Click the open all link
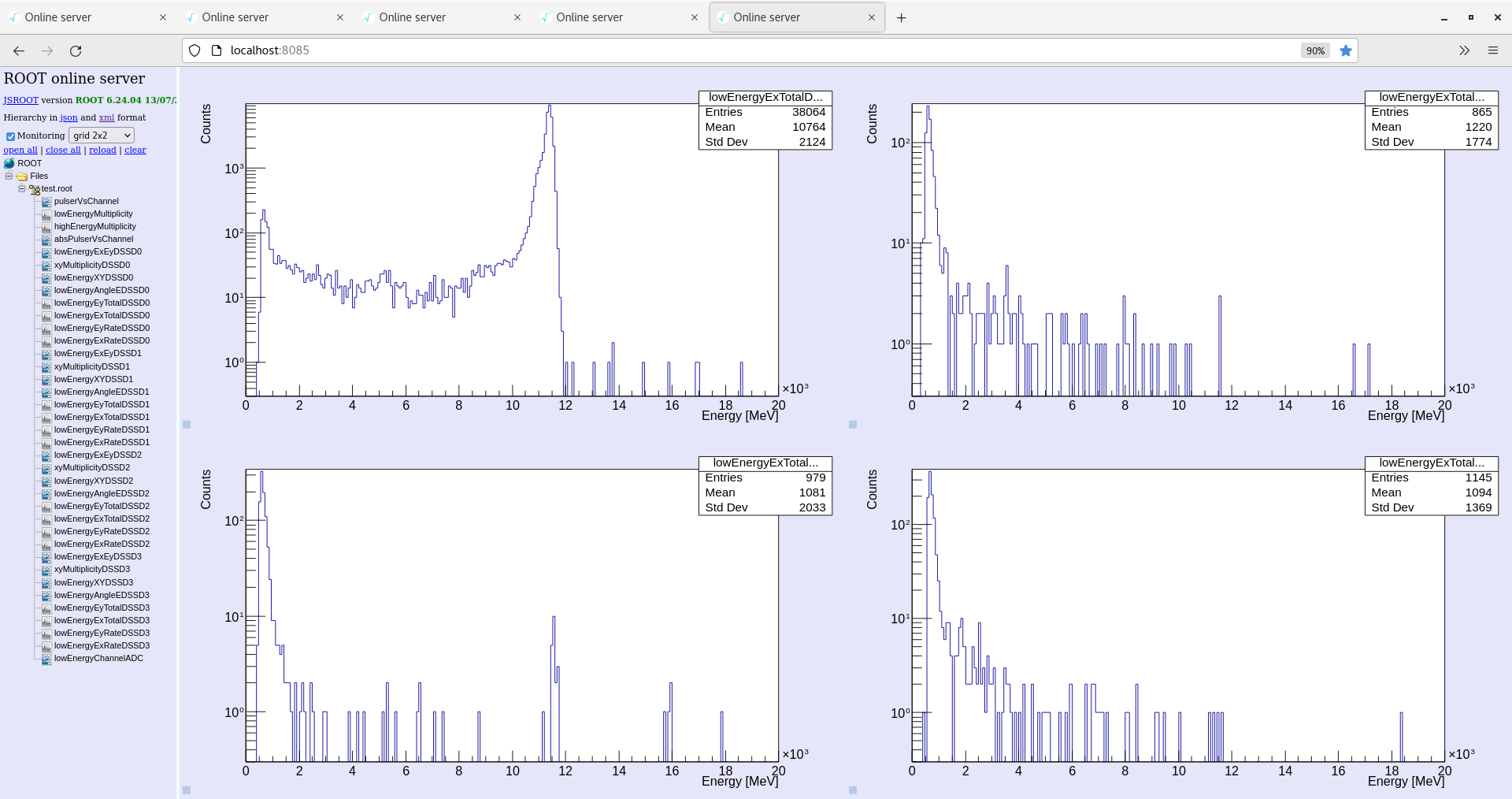 pyautogui.click(x=20, y=150)
